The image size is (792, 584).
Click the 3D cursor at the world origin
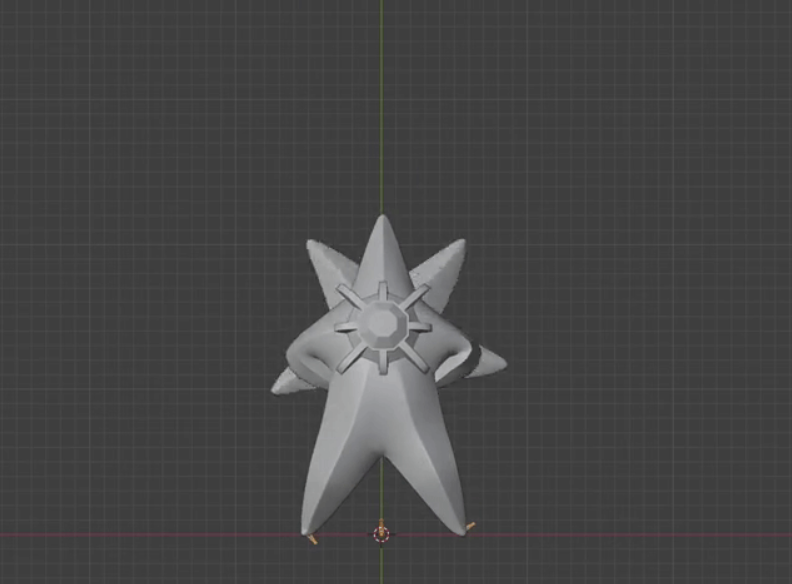point(381,534)
